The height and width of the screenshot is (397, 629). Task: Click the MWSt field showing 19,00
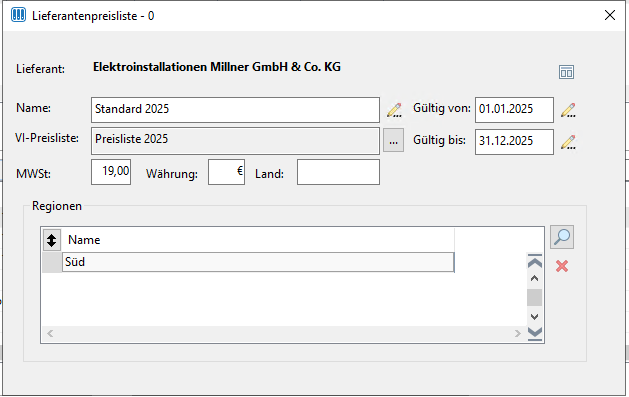coord(111,172)
